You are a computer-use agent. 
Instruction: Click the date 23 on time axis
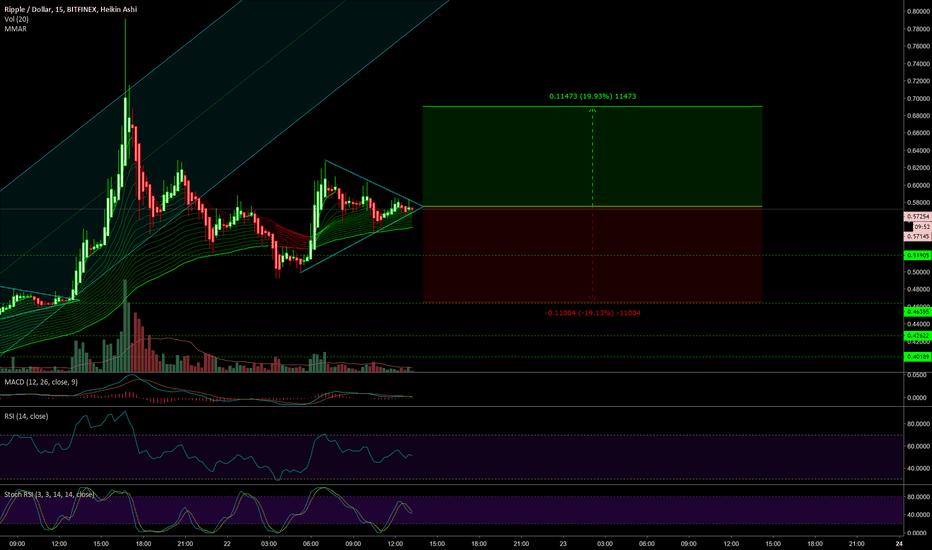click(563, 543)
